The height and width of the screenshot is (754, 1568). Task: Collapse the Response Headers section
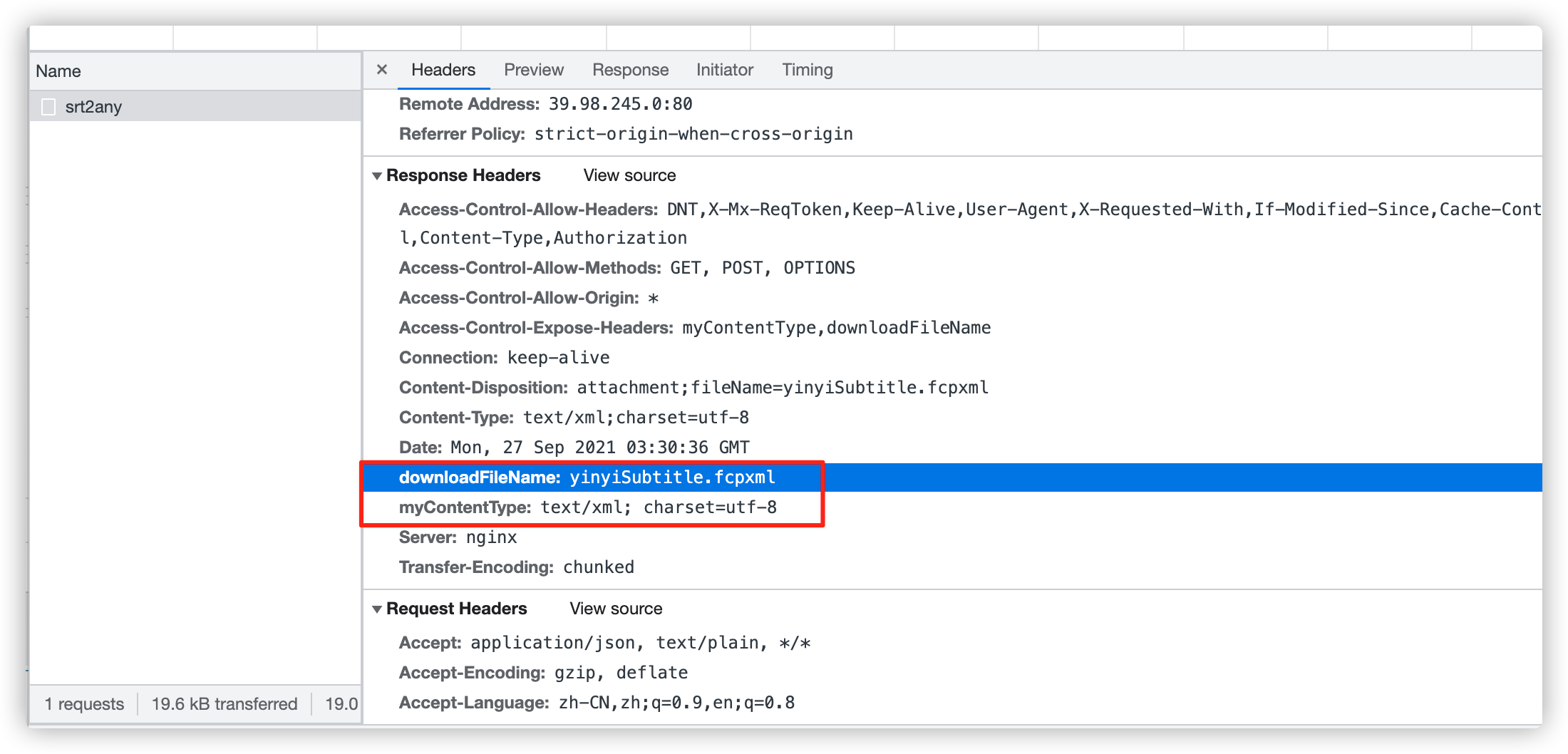(377, 176)
